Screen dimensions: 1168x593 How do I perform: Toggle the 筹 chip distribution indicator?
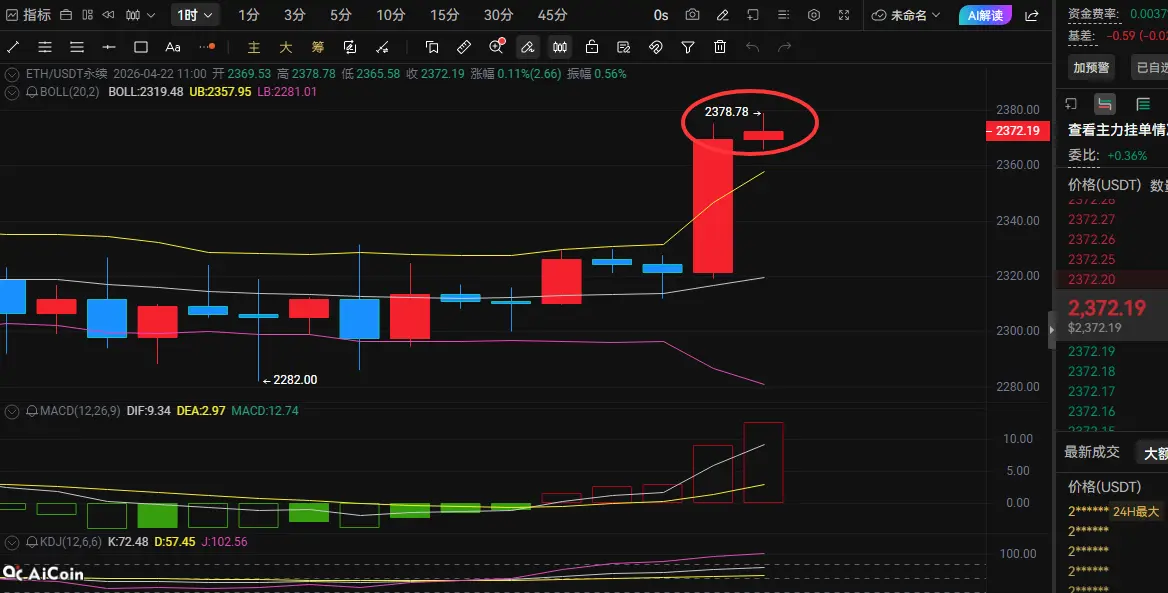(x=318, y=47)
